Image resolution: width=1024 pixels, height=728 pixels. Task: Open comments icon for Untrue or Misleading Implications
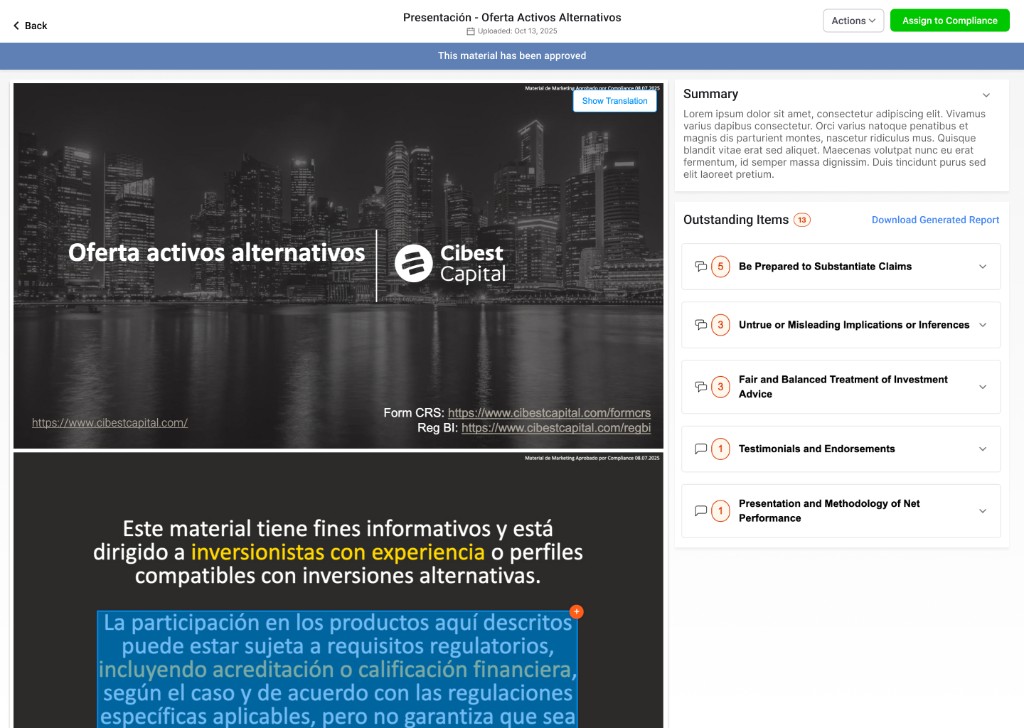pos(701,325)
